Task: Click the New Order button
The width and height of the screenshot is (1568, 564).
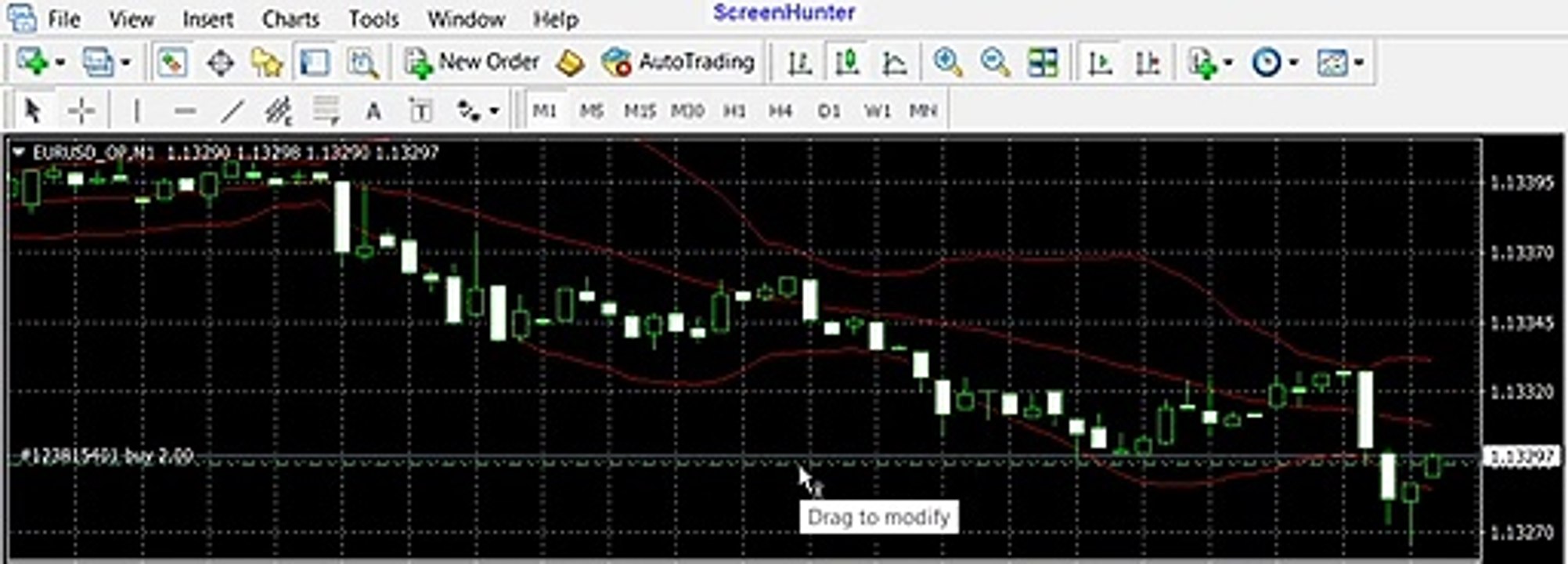Action: (x=472, y=62)
